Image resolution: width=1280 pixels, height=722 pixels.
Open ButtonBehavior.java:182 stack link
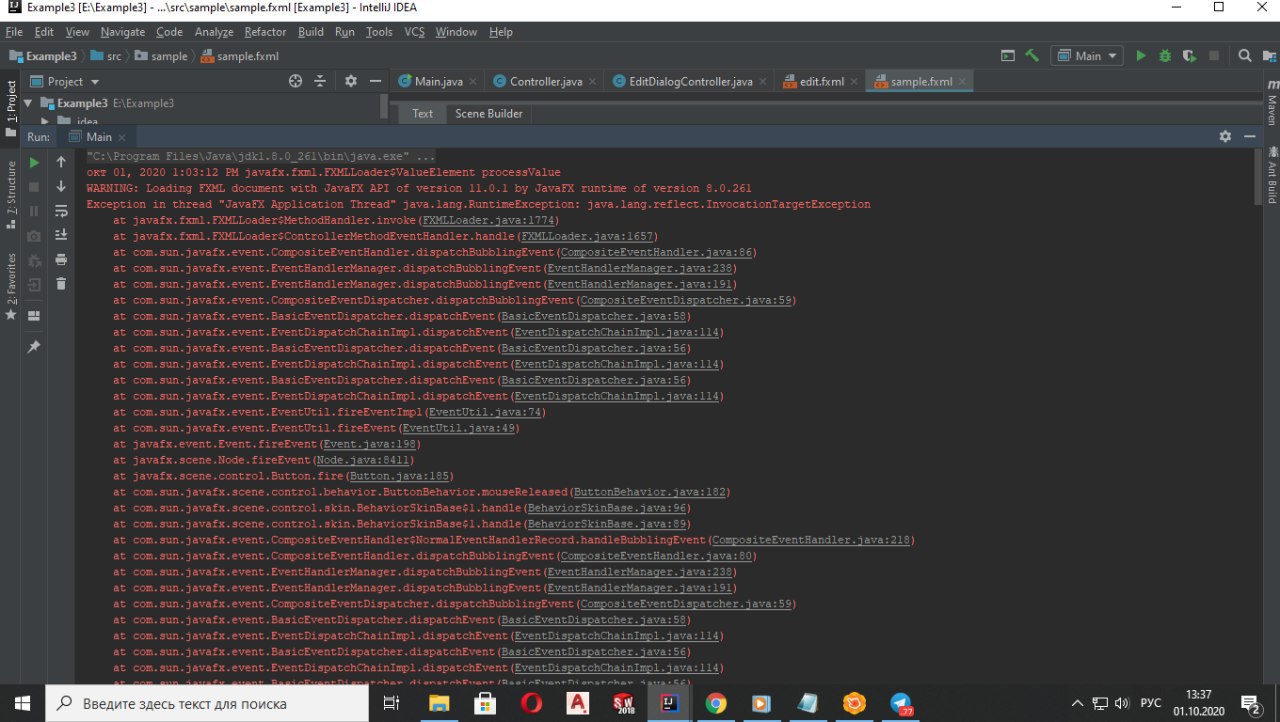pos(651,492)
